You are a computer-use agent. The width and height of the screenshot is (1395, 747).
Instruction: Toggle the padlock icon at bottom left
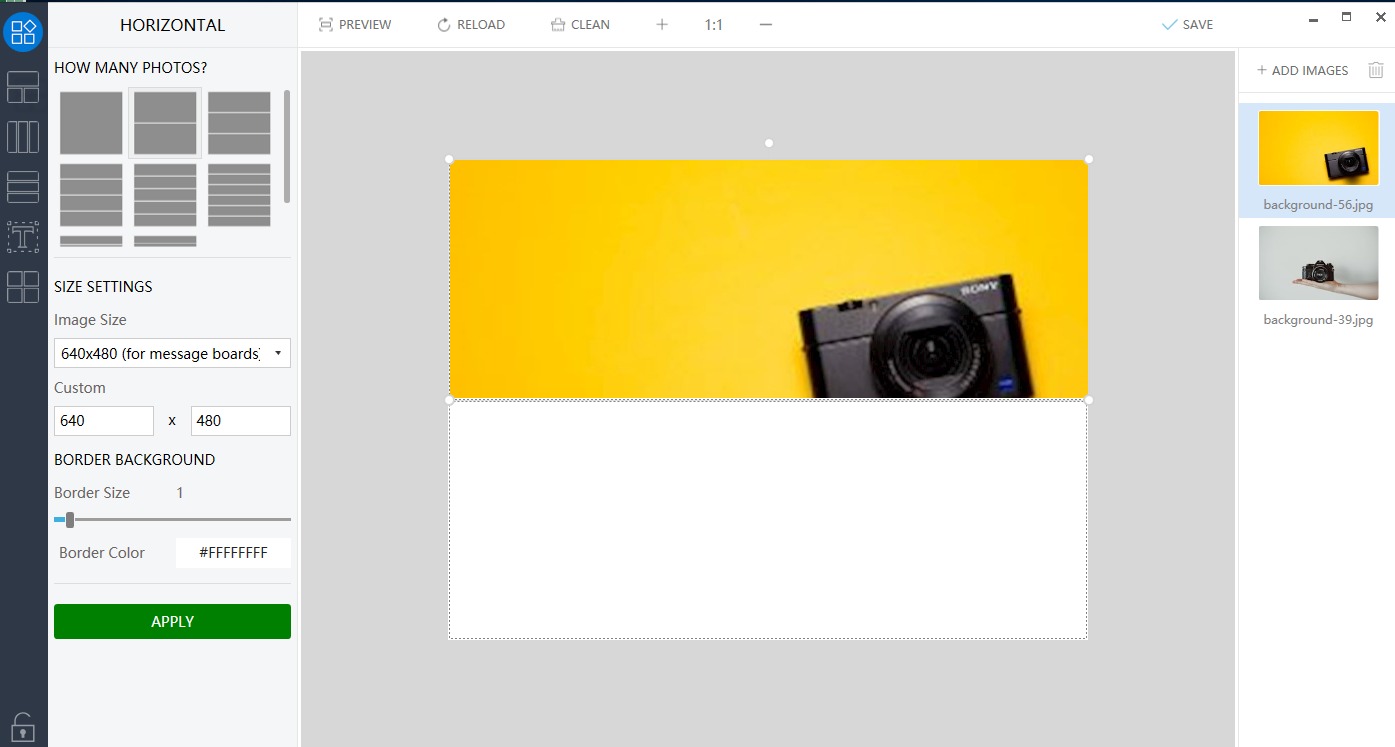(x=23, y=726)
